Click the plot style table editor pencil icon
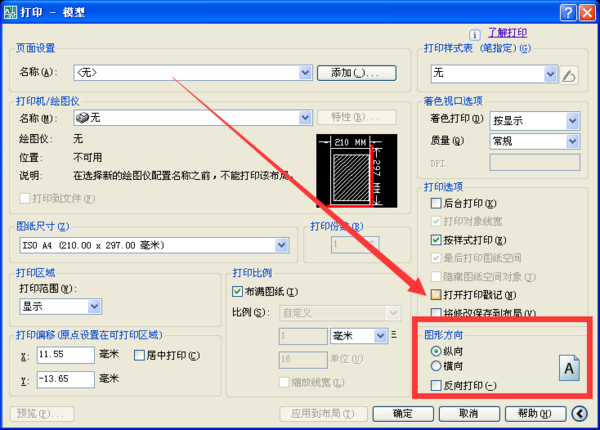This screenshot has height=430, width=600. point(569,75)
